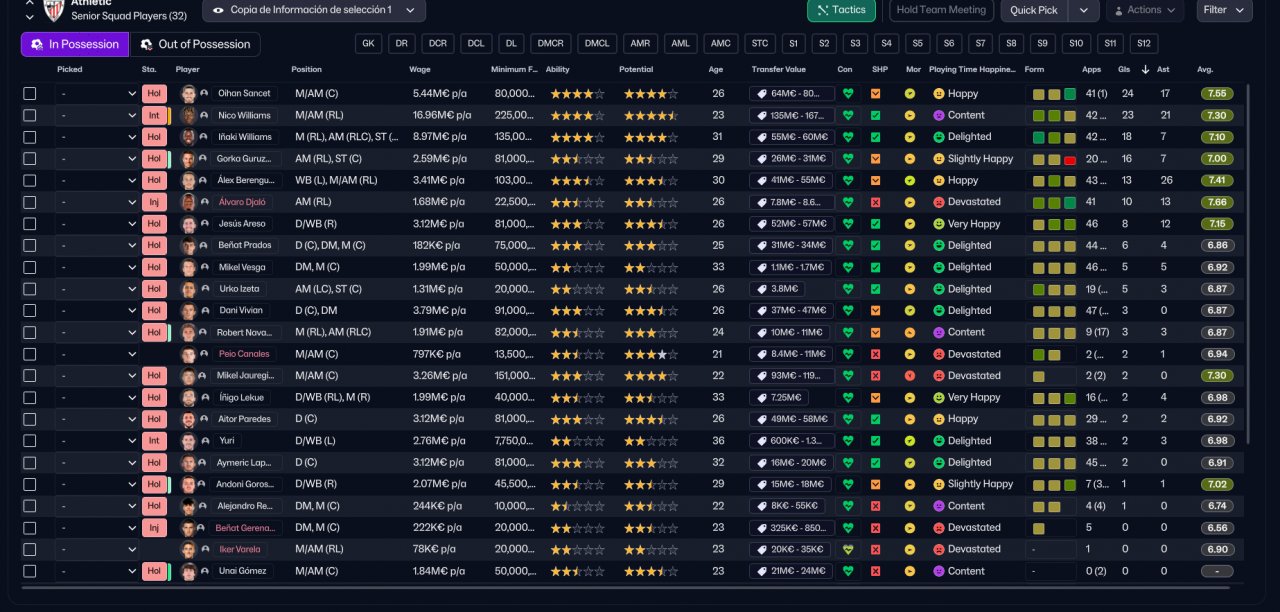Sort by the Wage column header
This screenshot has height=612, width=1280.
[420, 70]
